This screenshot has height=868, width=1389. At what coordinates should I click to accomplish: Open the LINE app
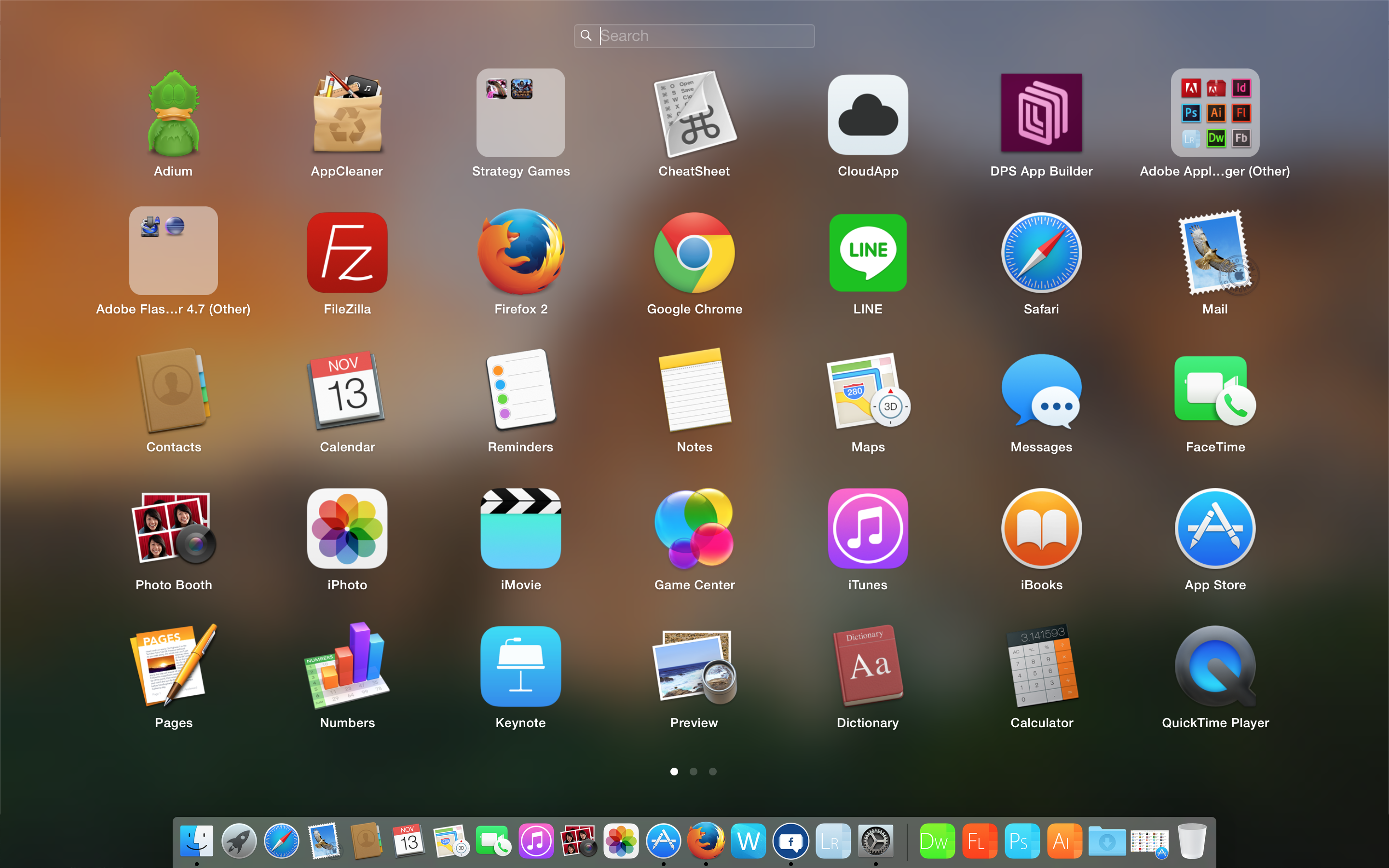[868, 253]
